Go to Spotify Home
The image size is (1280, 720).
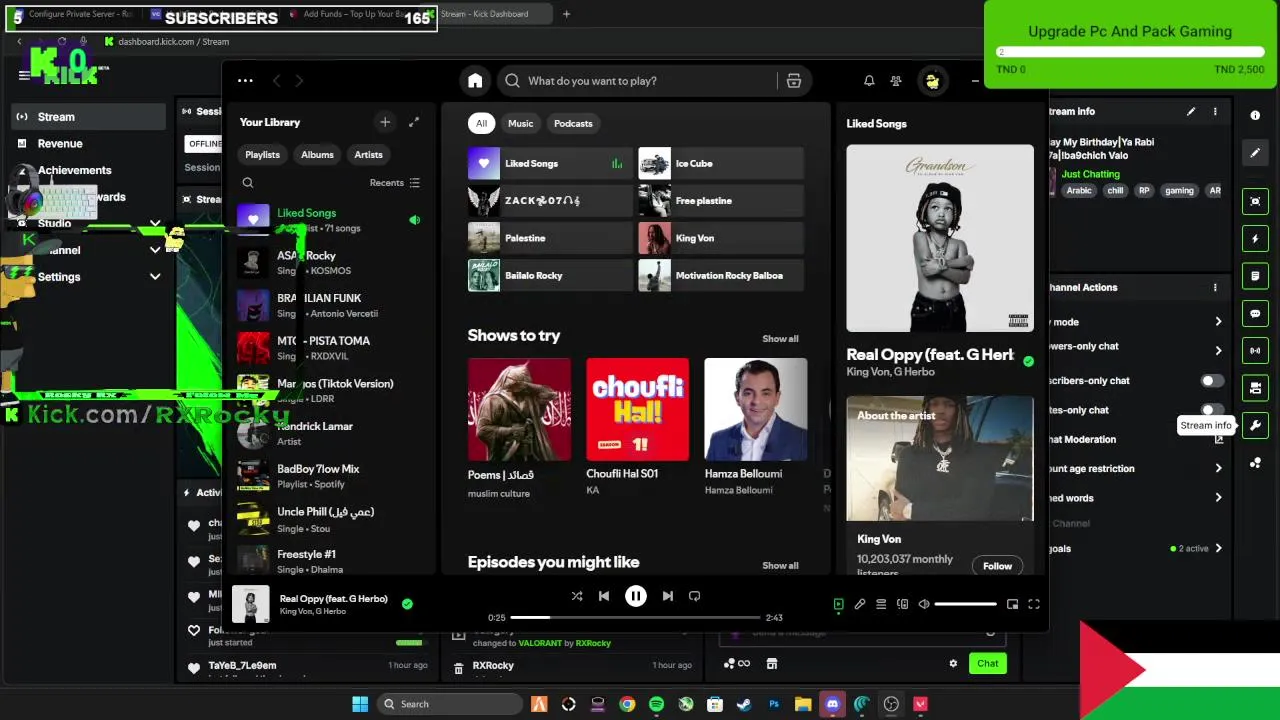click(x=475, y=81)
